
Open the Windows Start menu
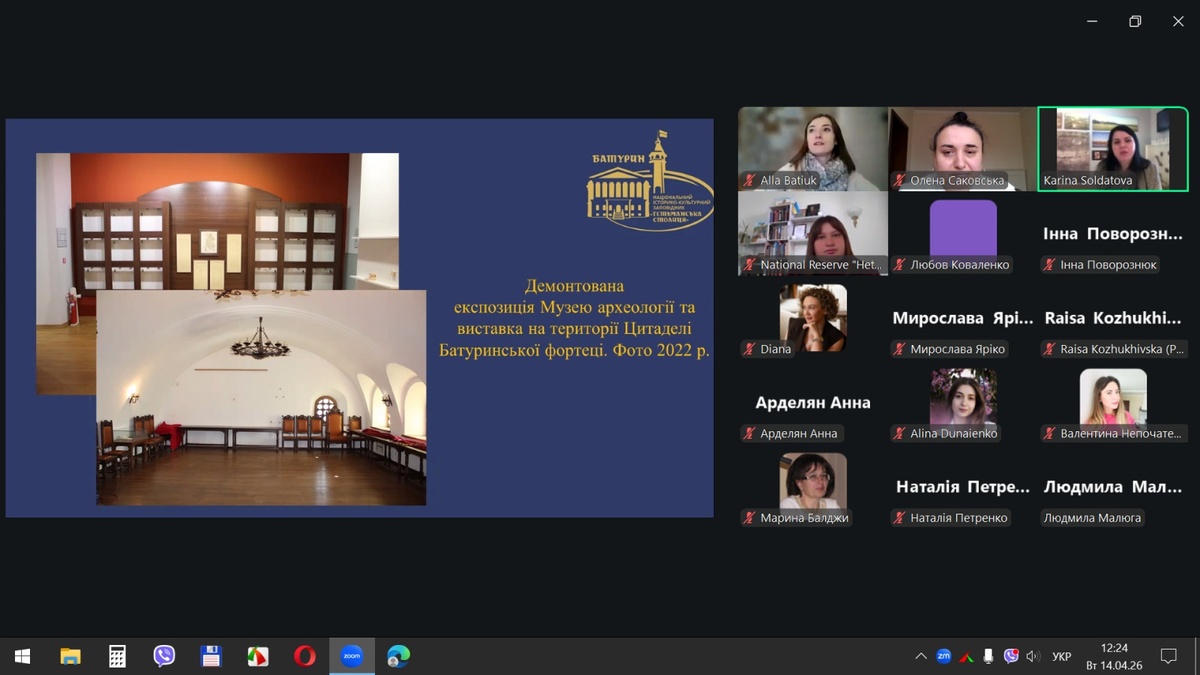pos(22,656)
